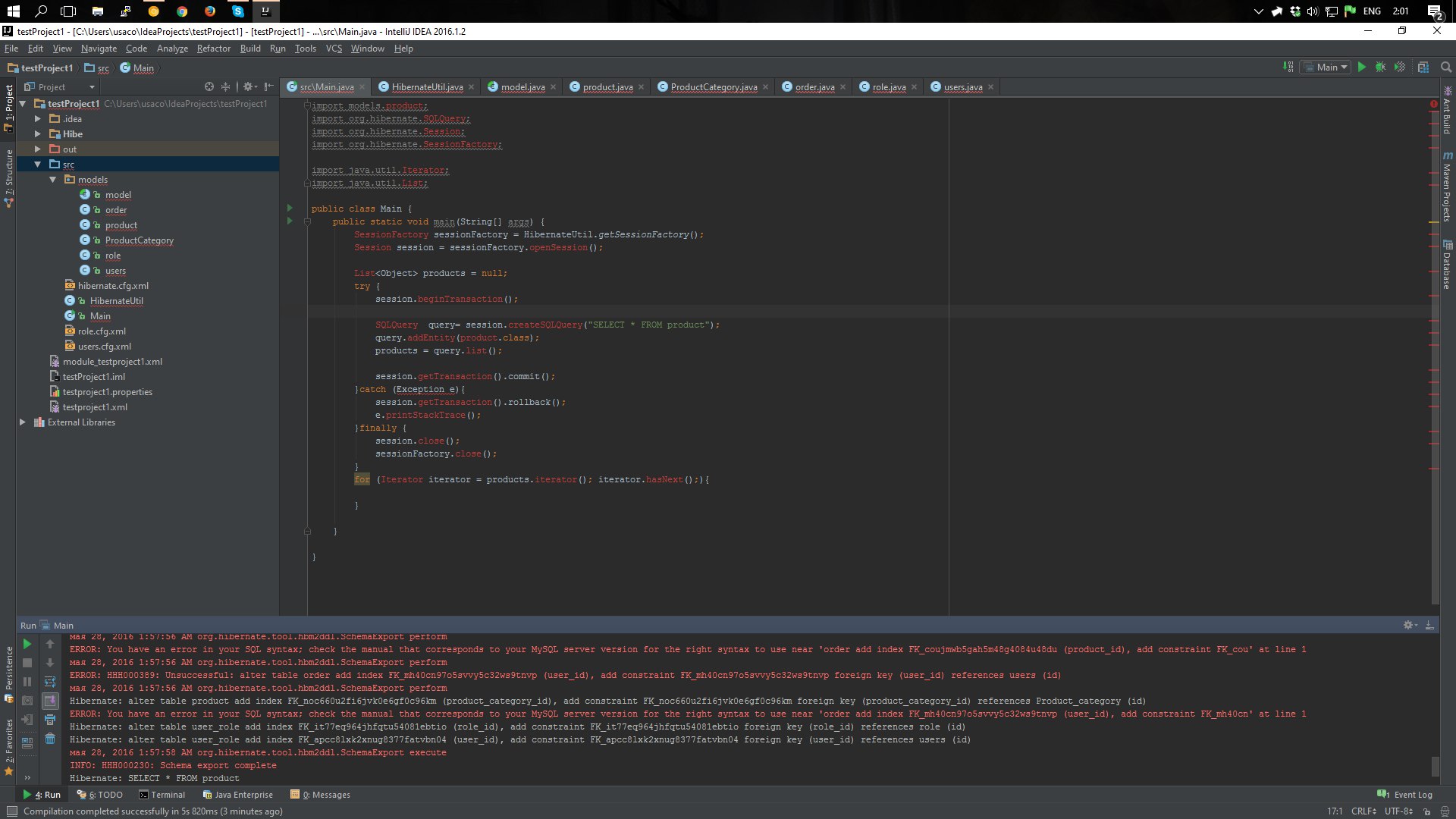
Task: Expand the Hibe folder
Action: (x=37, y=133)
